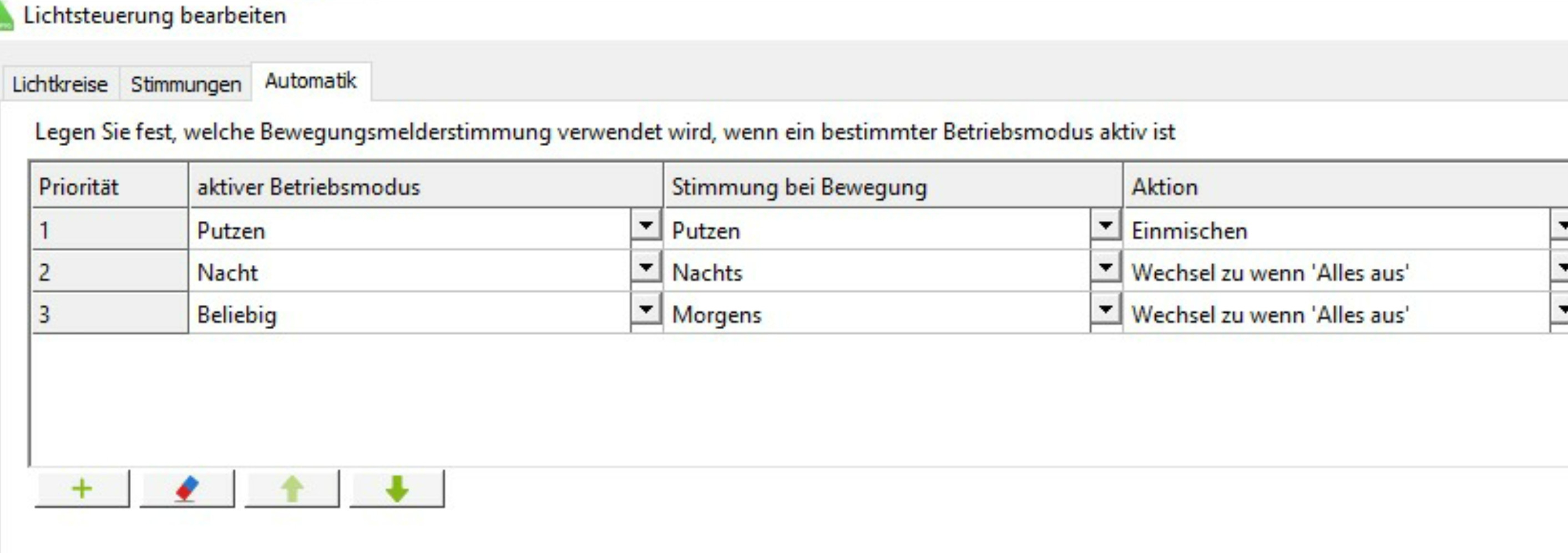
Task: Open the Putzen Stimmung dropdown arrow
Action: [1105, 227]
